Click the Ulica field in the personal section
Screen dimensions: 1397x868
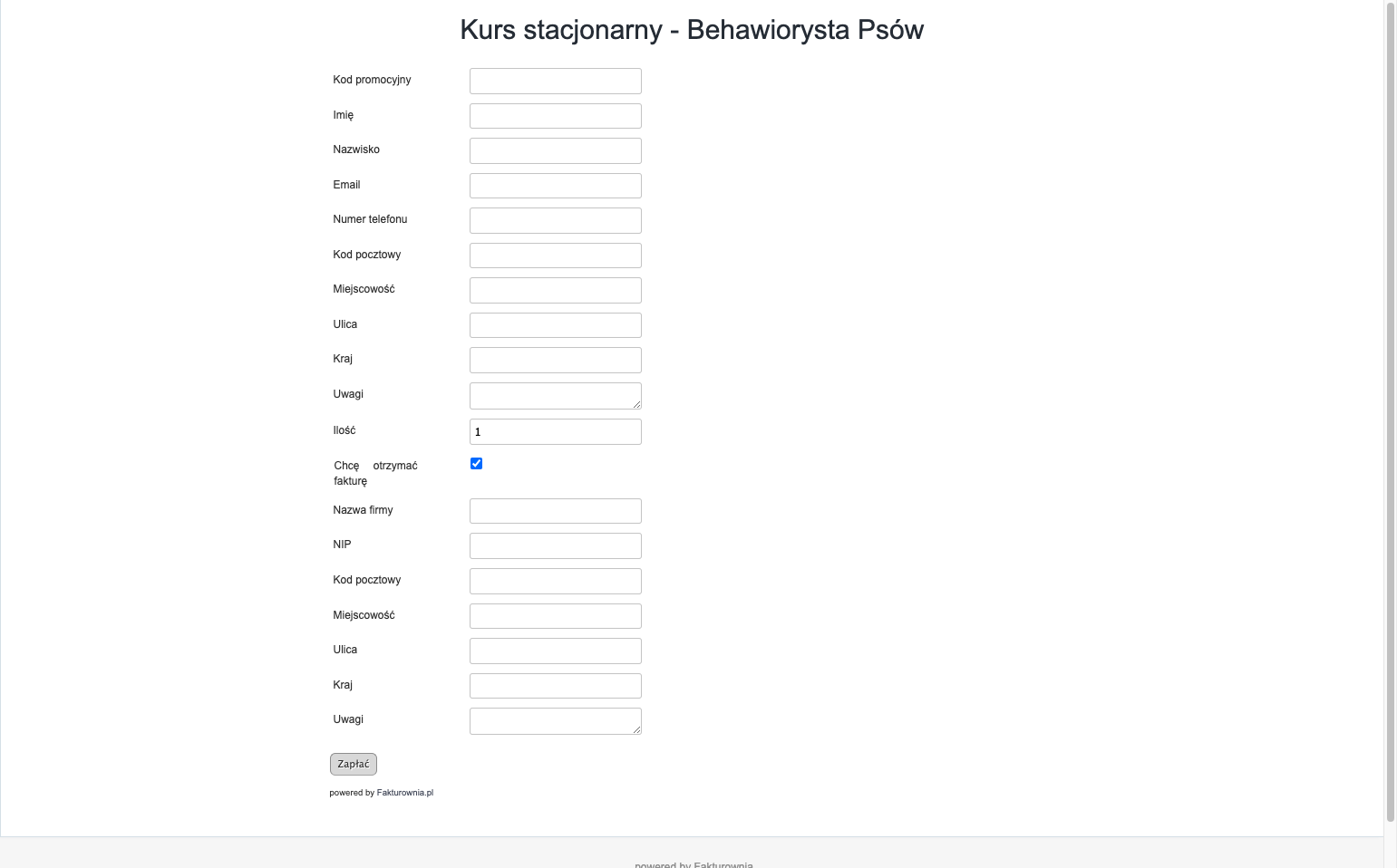pyautogui.click(x=555, y=325)
